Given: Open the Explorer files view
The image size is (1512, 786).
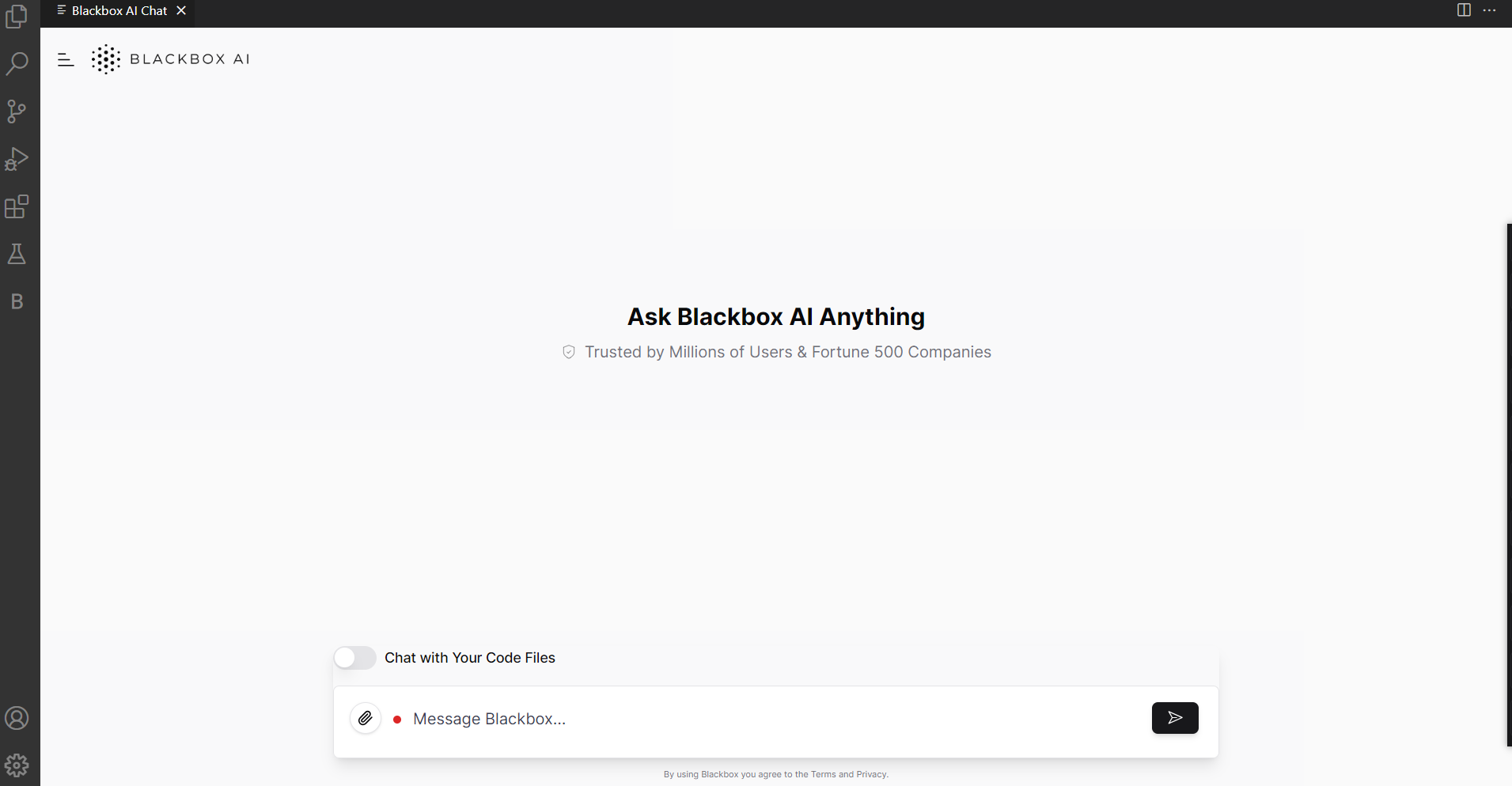Looking at the screenshot, I should (17, 16).
